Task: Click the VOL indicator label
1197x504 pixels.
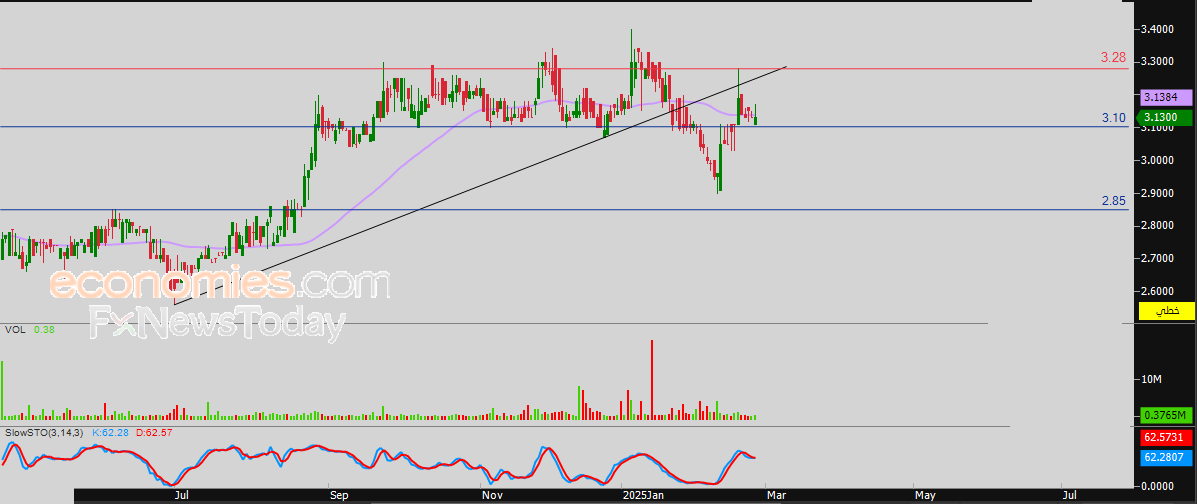Action: (x=15, y=330)
